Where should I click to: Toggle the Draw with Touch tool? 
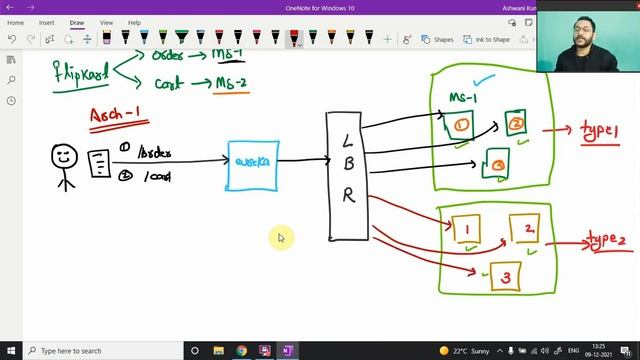click(x=407, y=39)
